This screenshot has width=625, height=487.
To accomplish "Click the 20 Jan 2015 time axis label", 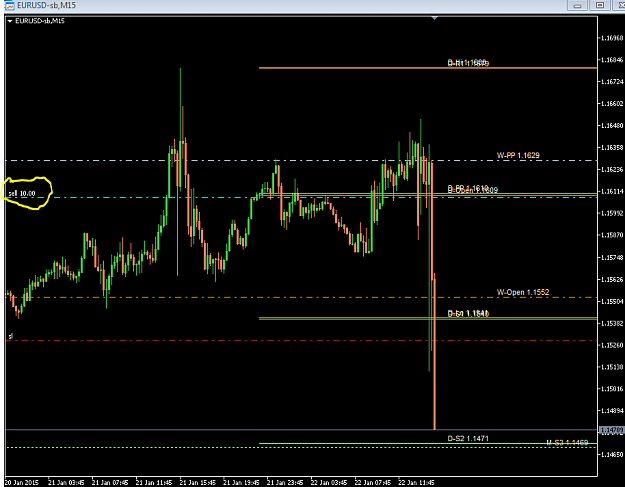I will pyautogui.click(x=22, y=483).
